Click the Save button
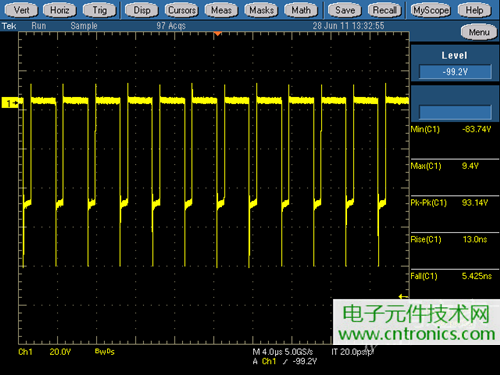 345,10
